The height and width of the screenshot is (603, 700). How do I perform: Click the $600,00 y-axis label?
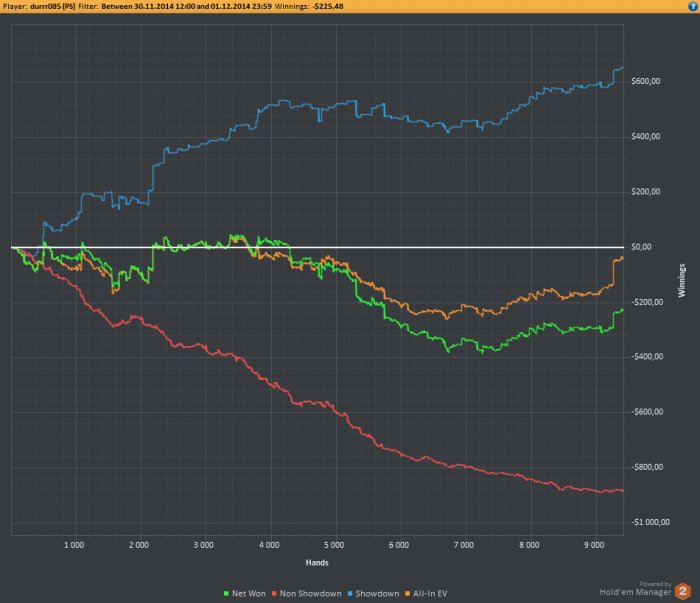646,81
